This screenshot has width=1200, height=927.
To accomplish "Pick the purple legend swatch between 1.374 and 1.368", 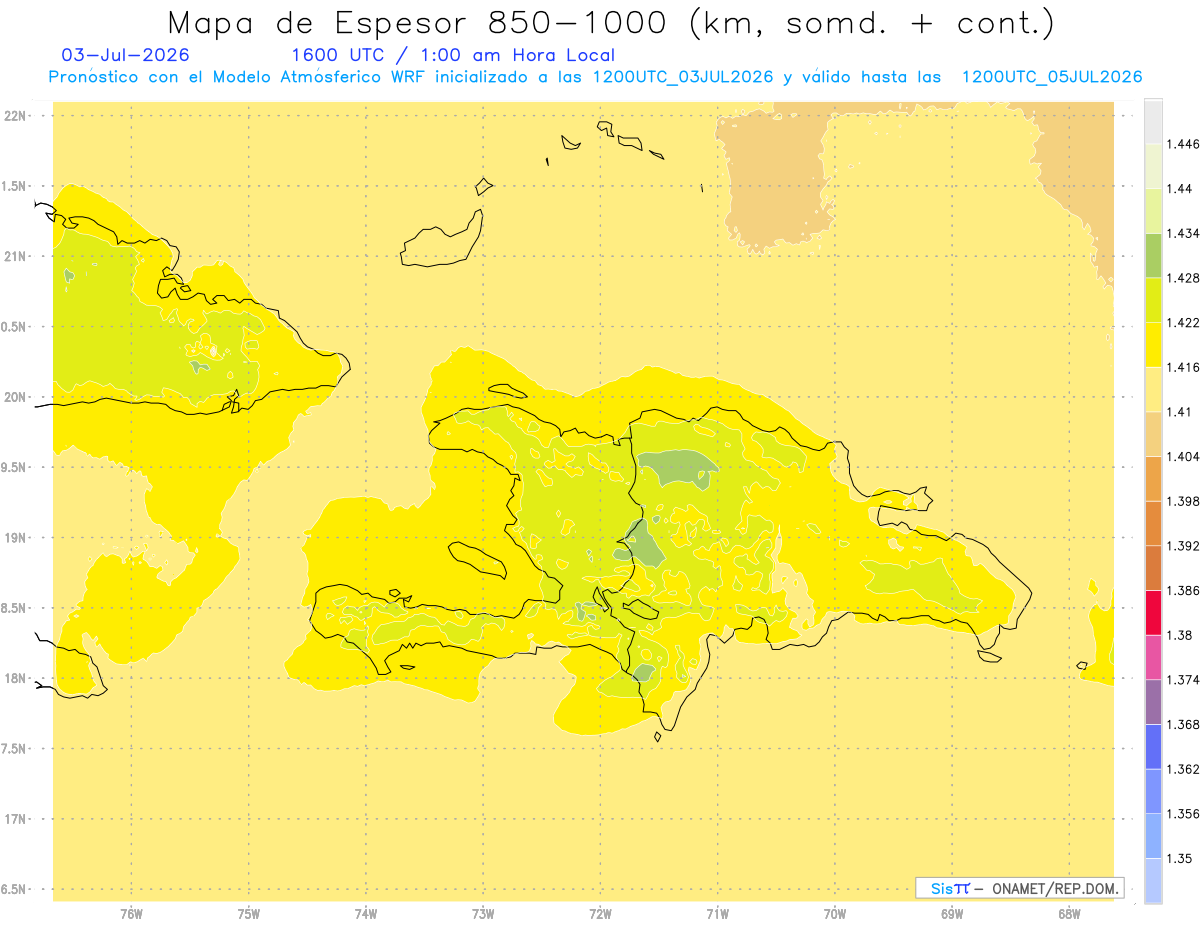I will tap(1153, 702).
